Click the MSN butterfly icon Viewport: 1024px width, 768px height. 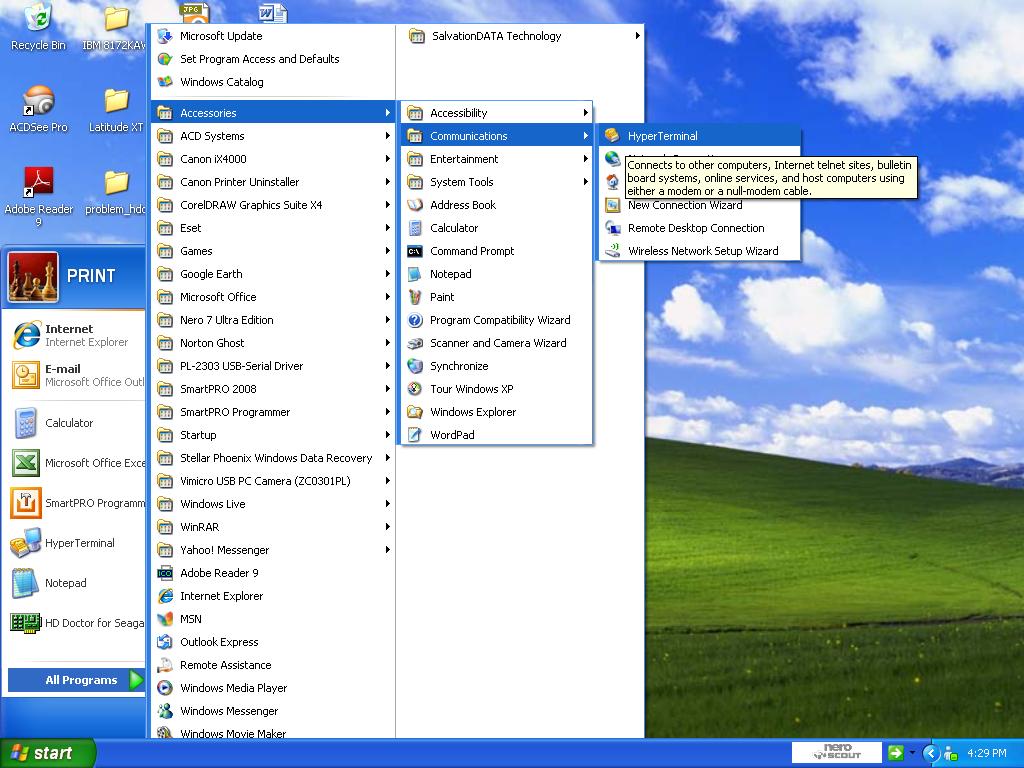(x=165, y=619)
